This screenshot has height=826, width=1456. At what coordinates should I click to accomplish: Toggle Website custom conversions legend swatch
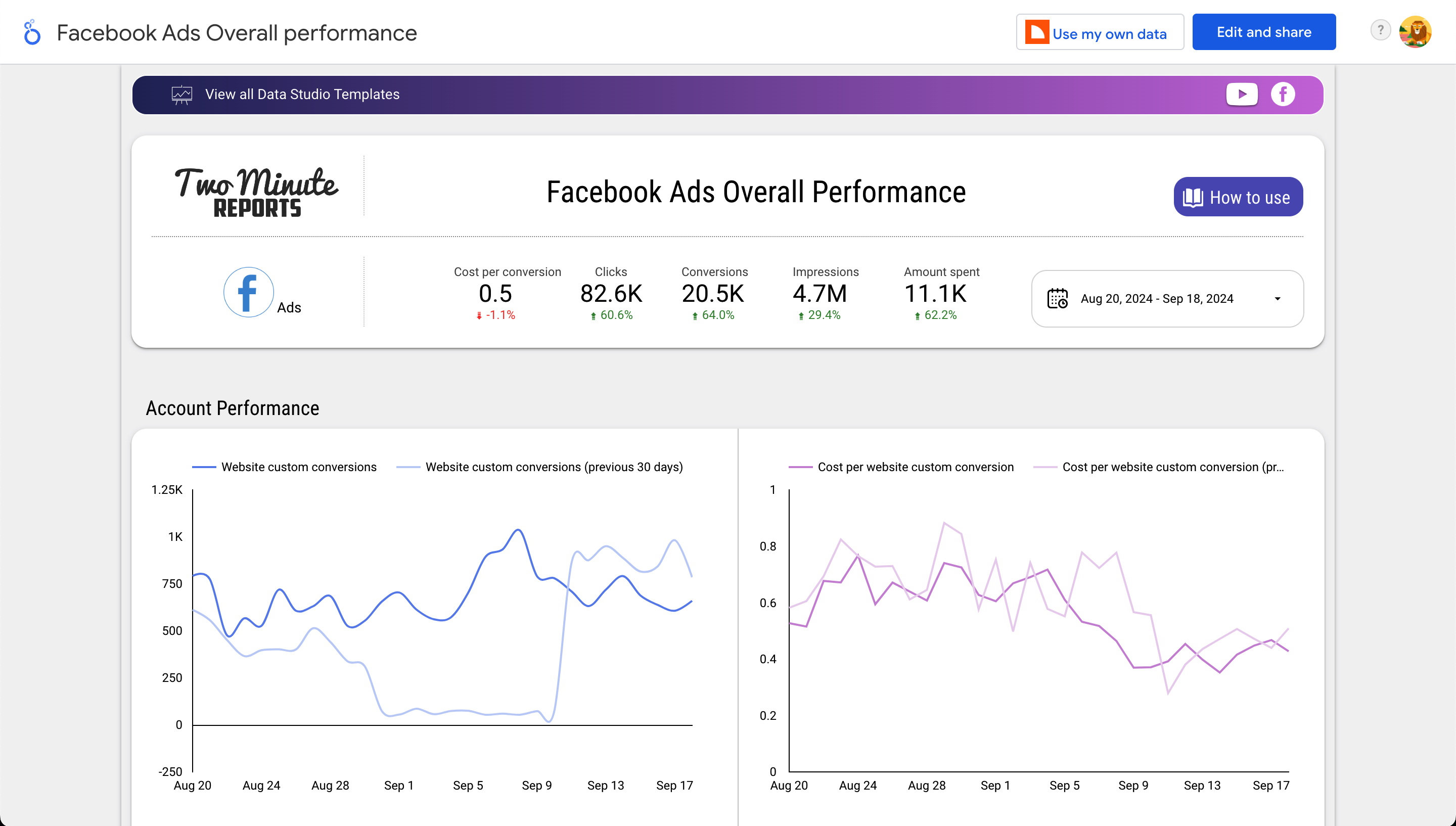tap(204, 467)
